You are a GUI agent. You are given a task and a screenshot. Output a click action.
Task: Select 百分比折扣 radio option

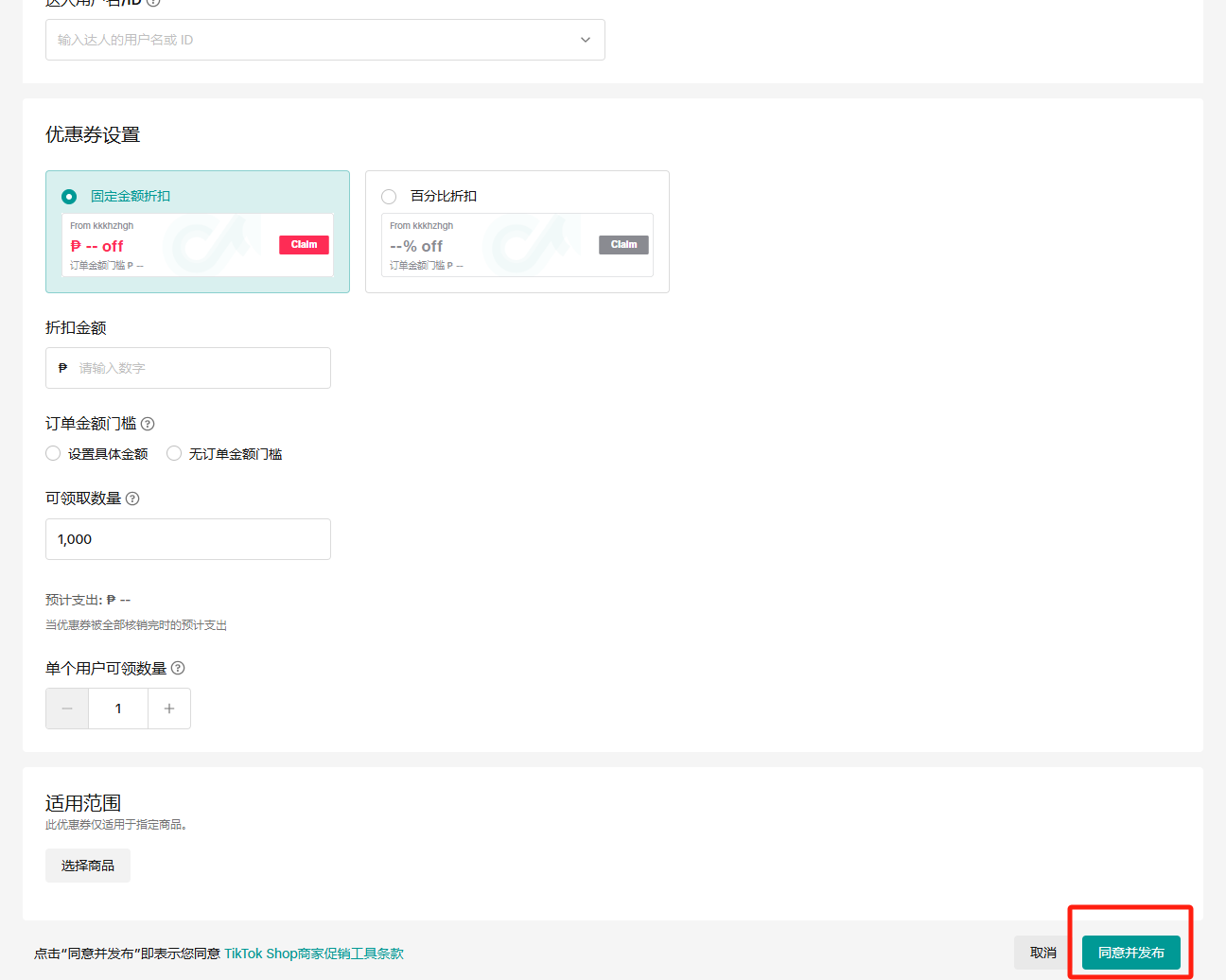click(x=389, y=197)
